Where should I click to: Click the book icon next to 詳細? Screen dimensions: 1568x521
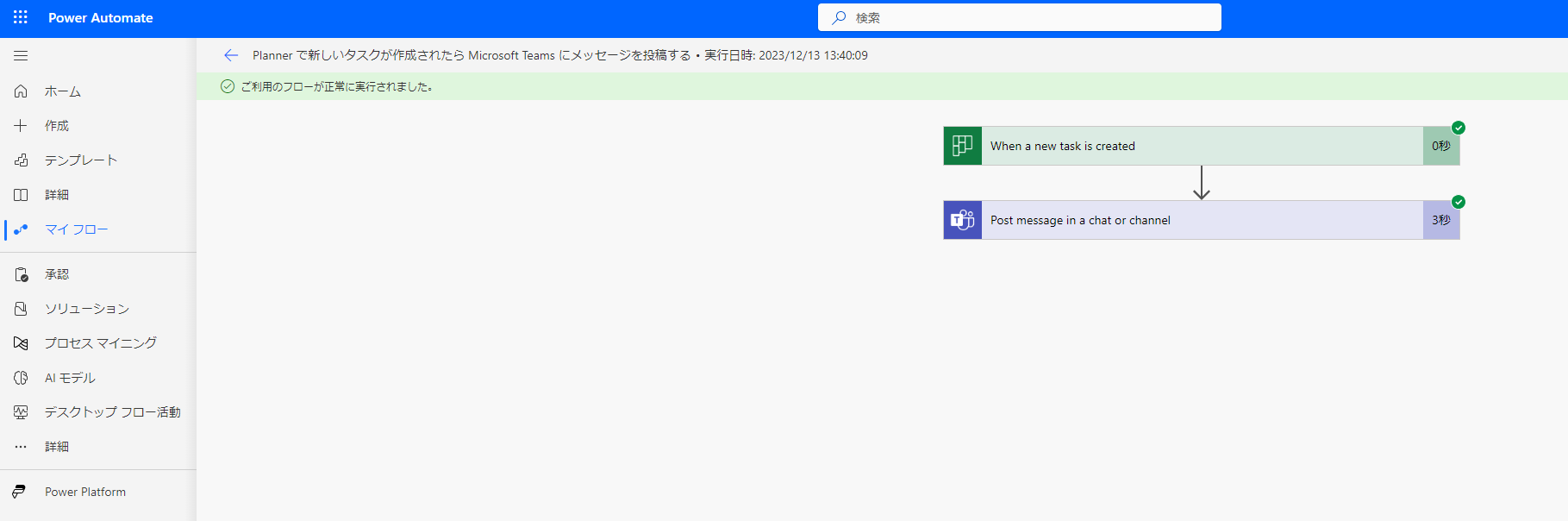tap(21, 195)
